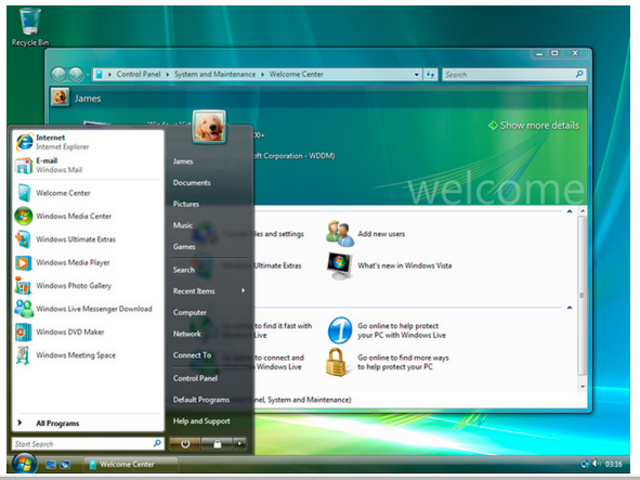Click the user dog picture in Start menu
This screenshot has height=480, width=640.
point(209,127)
